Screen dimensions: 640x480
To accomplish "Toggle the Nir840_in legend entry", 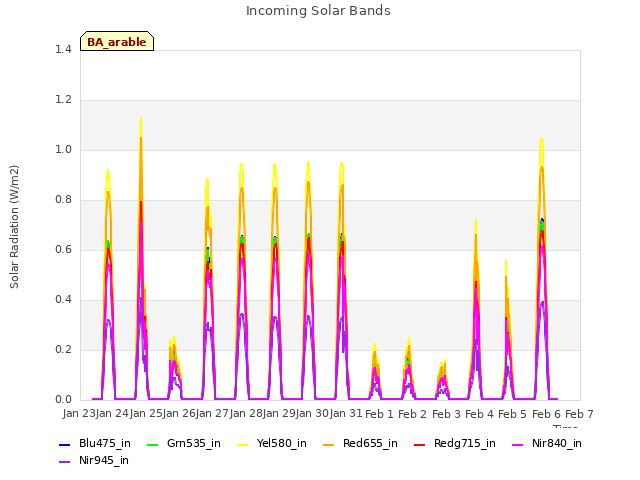I will (547, 443).
